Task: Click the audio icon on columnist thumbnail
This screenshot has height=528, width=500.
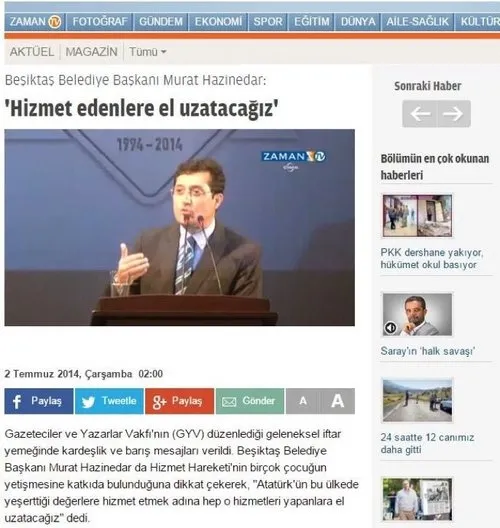Action: click(x=391, y=328)
